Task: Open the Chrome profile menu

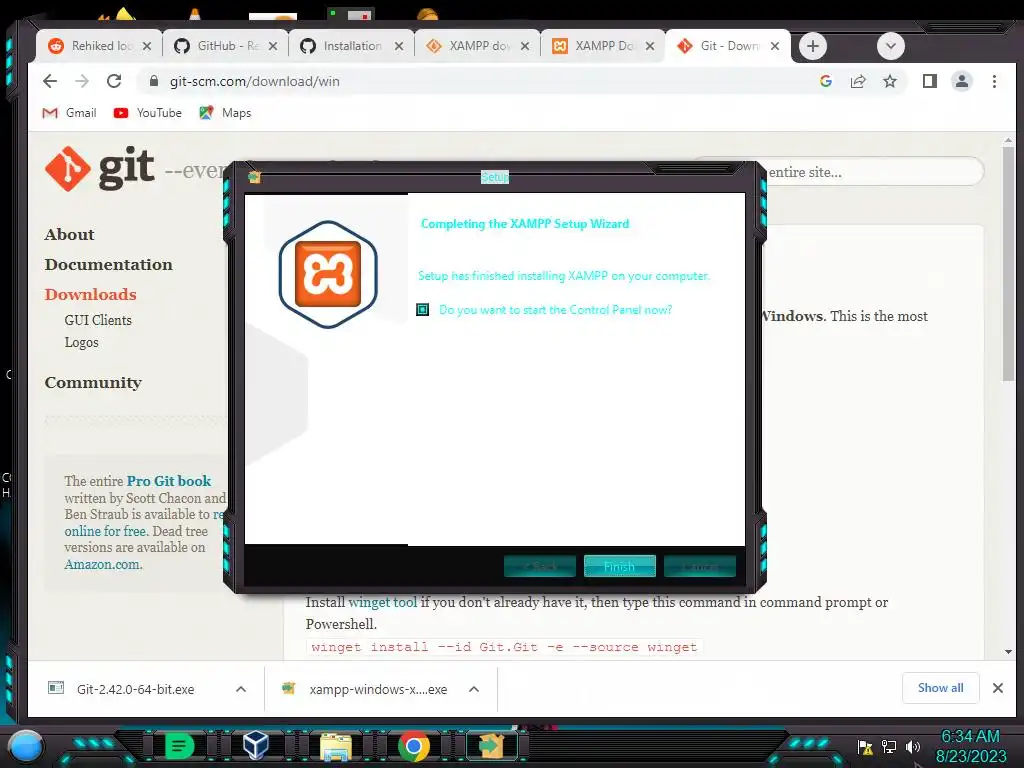Action: pos(961,81)
